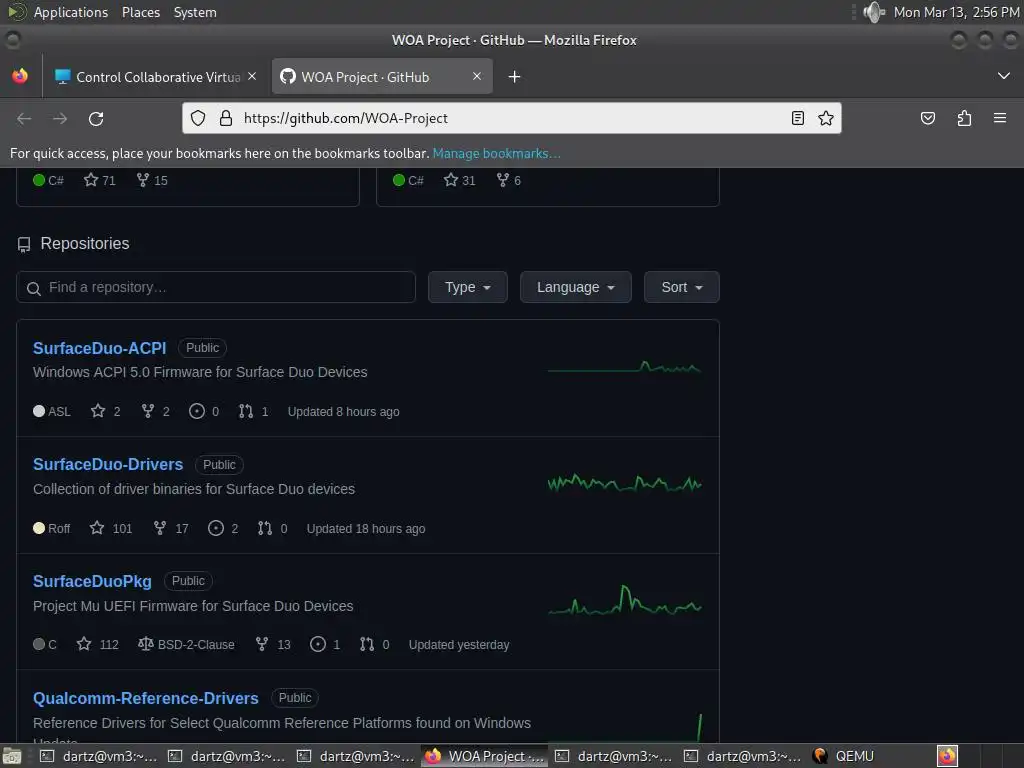Click the forks count 2 on SurfaceDuo-ACPI
The height and width of the screenshot is (768, 1024).
[155, 411]
